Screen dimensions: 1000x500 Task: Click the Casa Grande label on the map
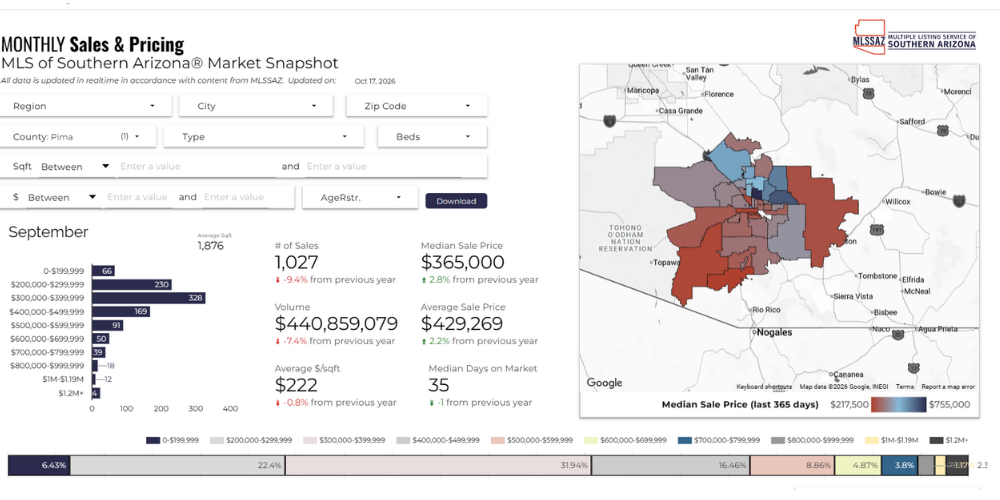680,110
